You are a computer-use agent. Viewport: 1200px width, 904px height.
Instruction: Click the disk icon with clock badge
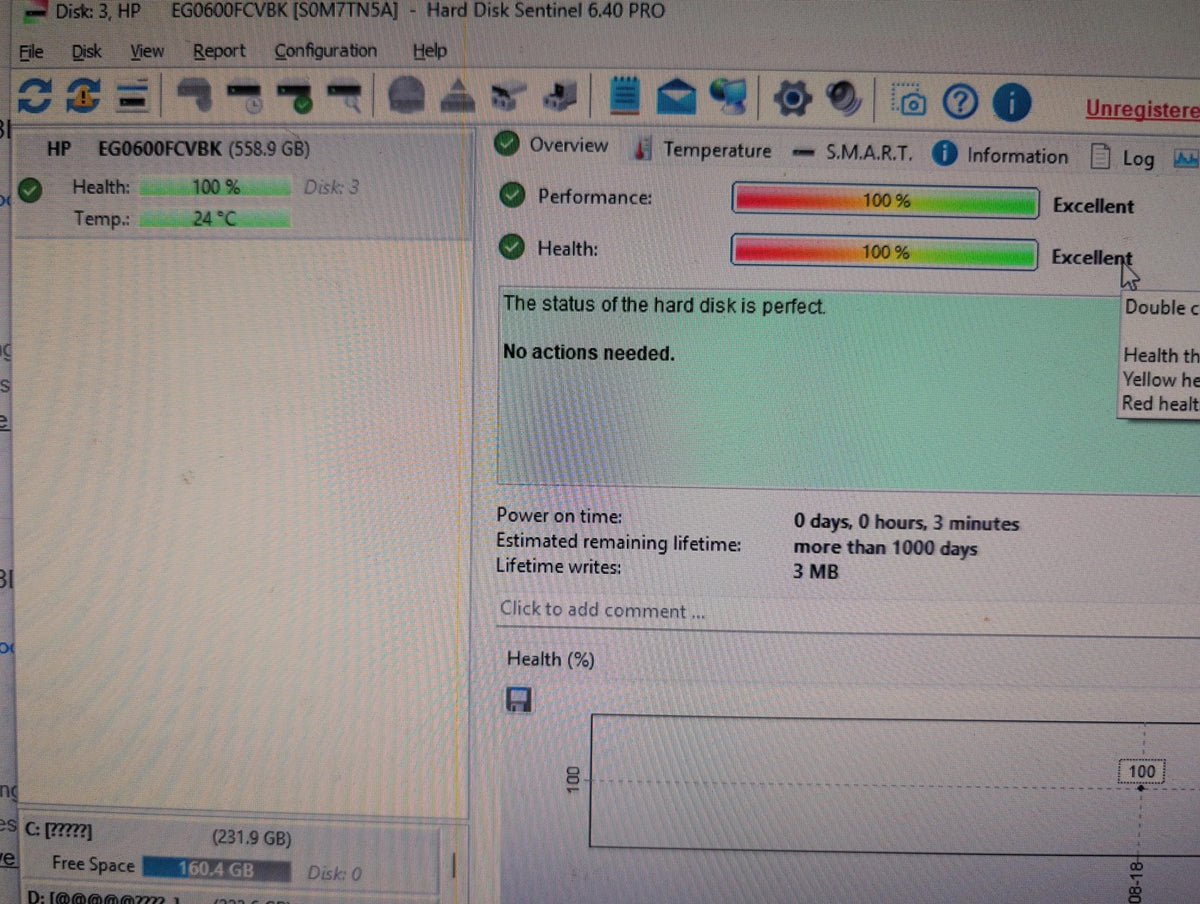point(243,98)
